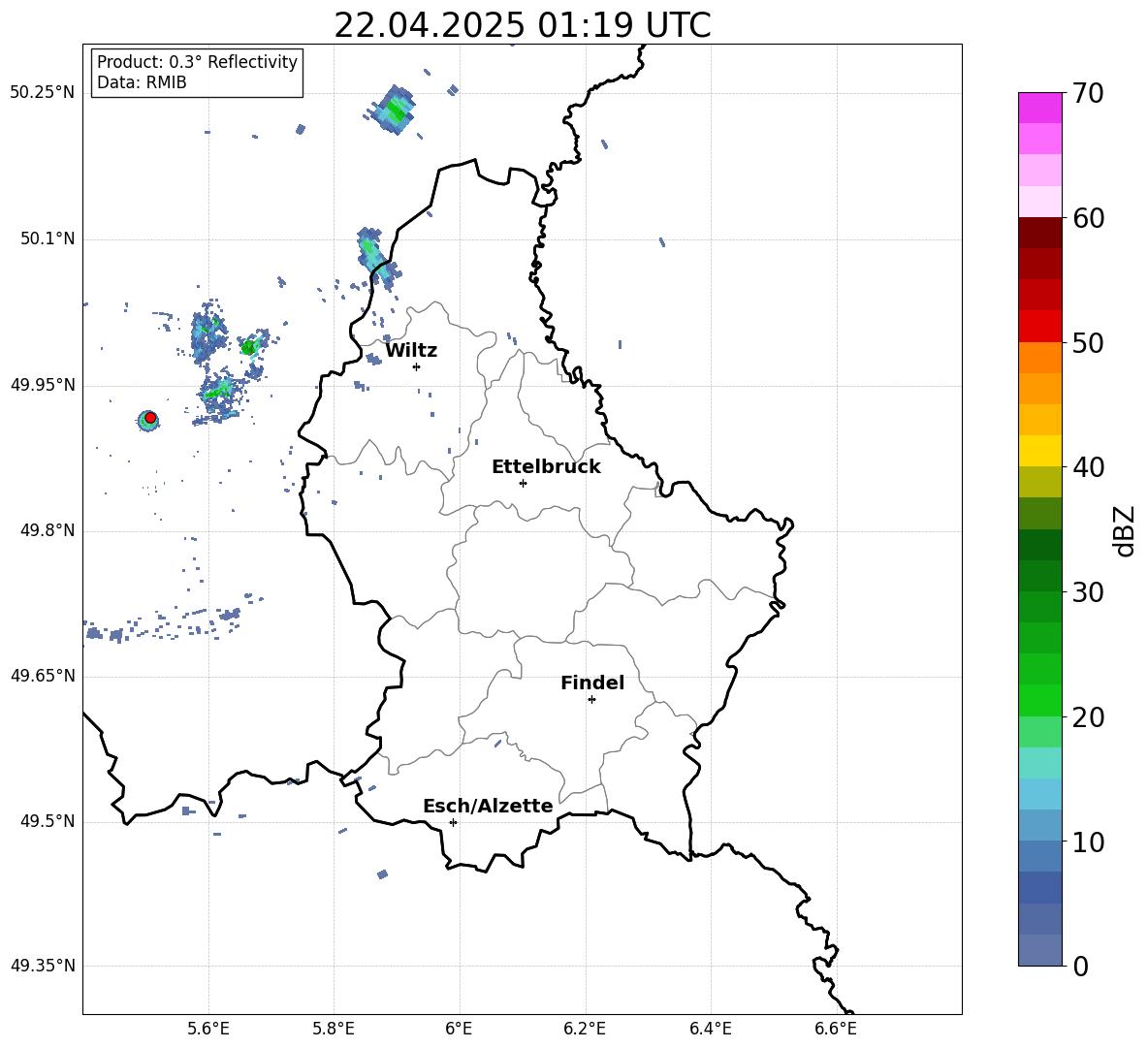Click the Ettelbruck city label
The height and width of the screenshot is (1048, 1148).
[546, 467]
